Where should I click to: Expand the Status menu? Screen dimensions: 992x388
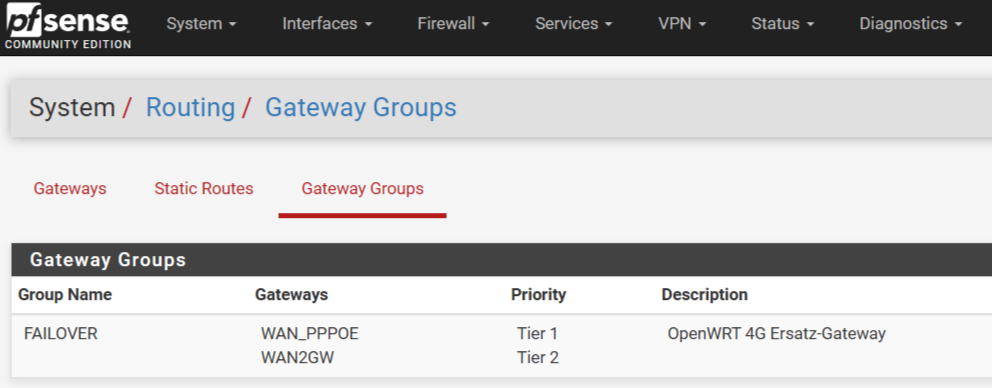tap(783, 24)
